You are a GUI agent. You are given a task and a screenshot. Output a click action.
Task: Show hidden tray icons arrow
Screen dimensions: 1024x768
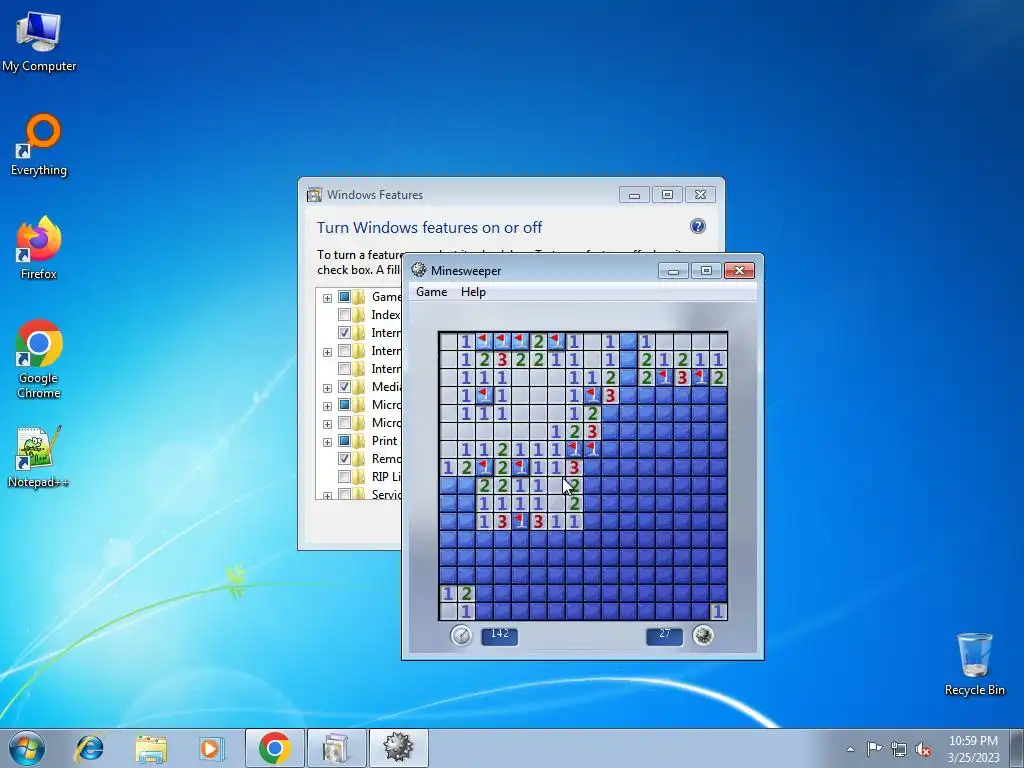(x=850, y=749)
